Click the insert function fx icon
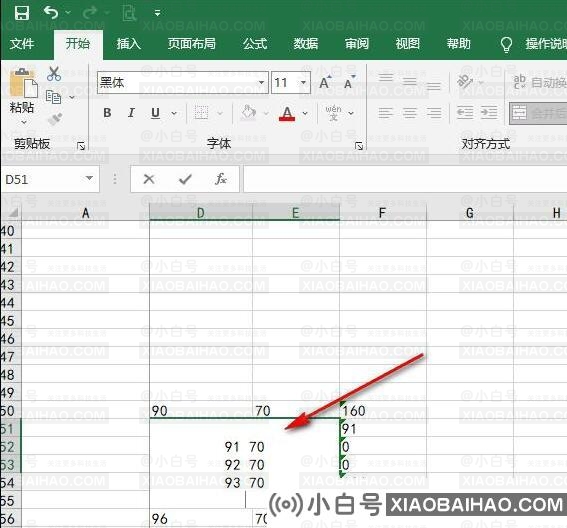 [221, 179]
